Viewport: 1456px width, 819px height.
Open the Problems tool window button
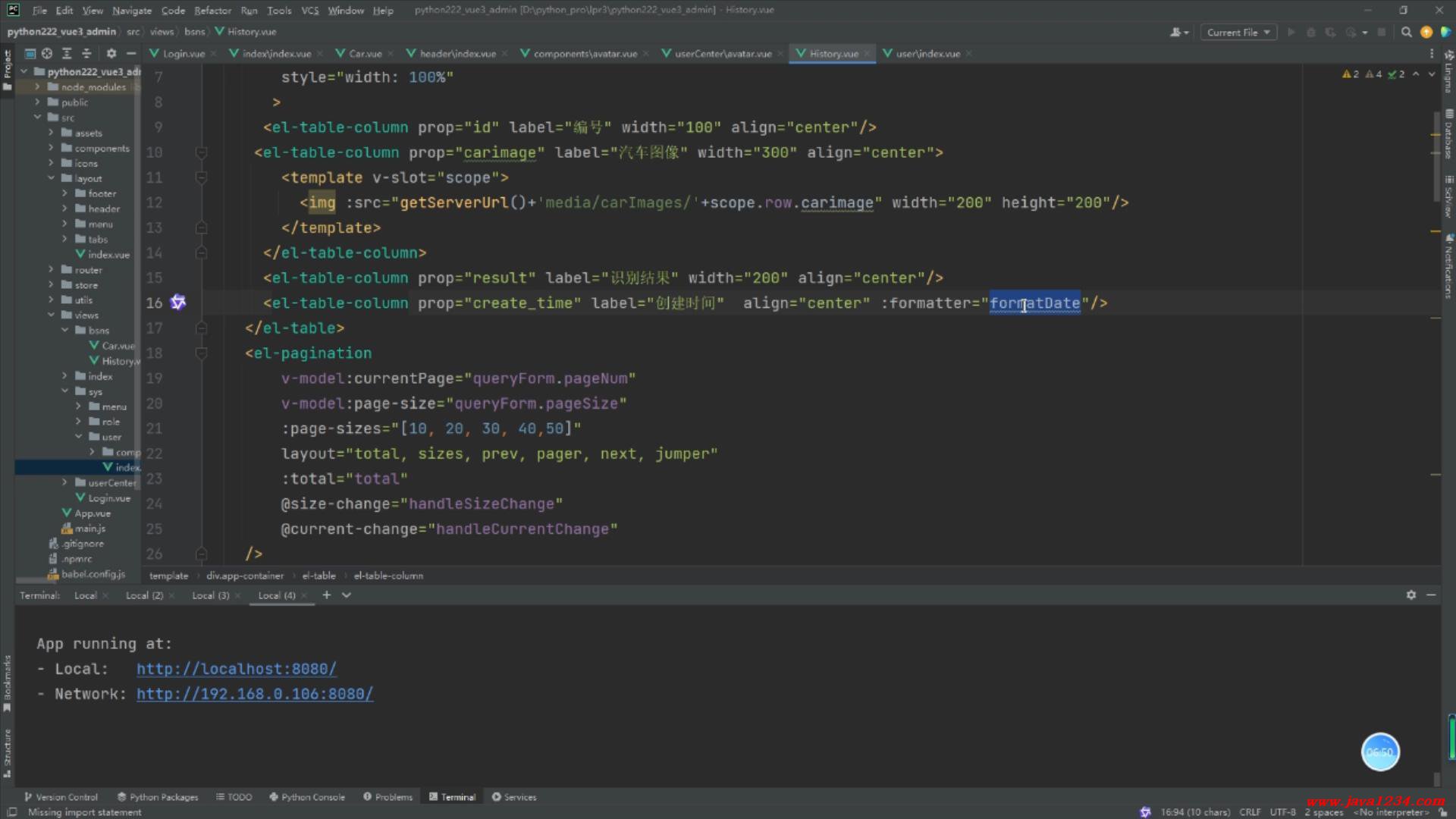pyautogui.click(x=388, y=797)
